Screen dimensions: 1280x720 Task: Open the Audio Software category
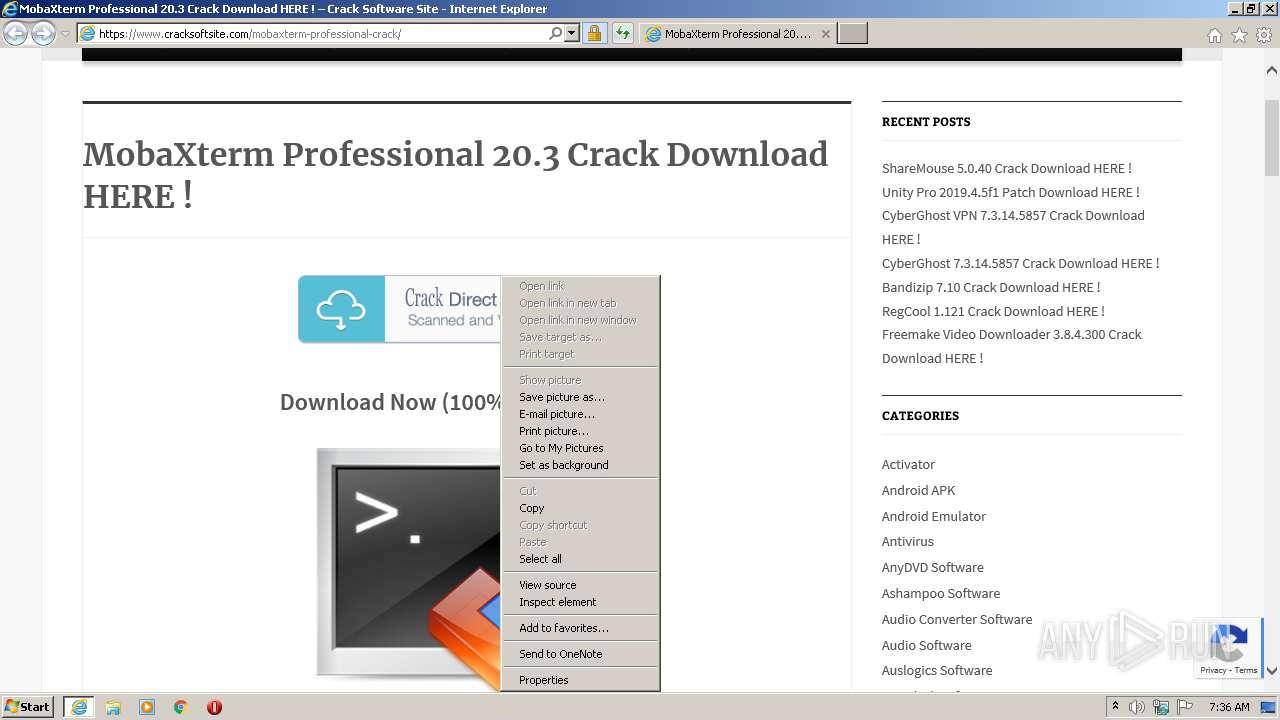(x=927, y=645)
